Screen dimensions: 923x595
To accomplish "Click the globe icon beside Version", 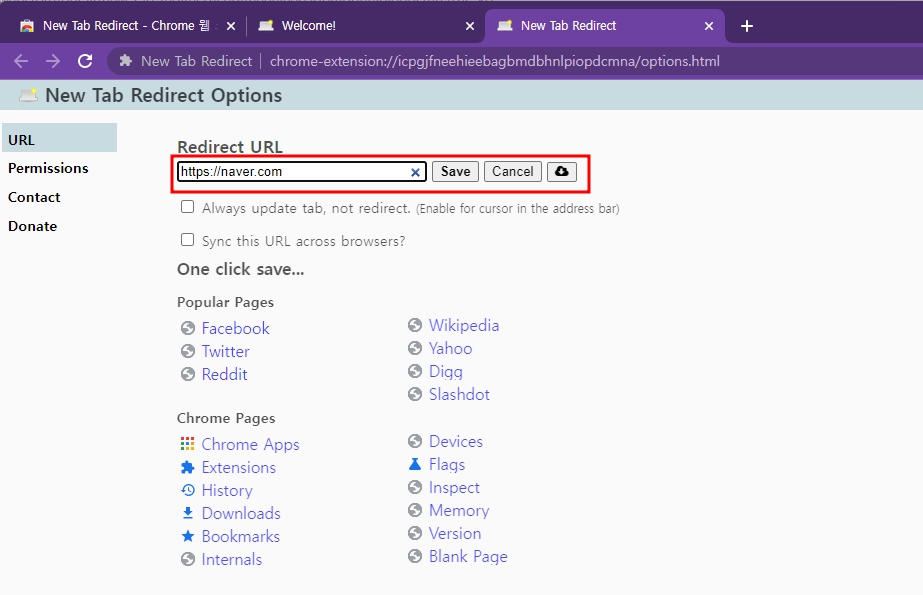I will [415, 533].
